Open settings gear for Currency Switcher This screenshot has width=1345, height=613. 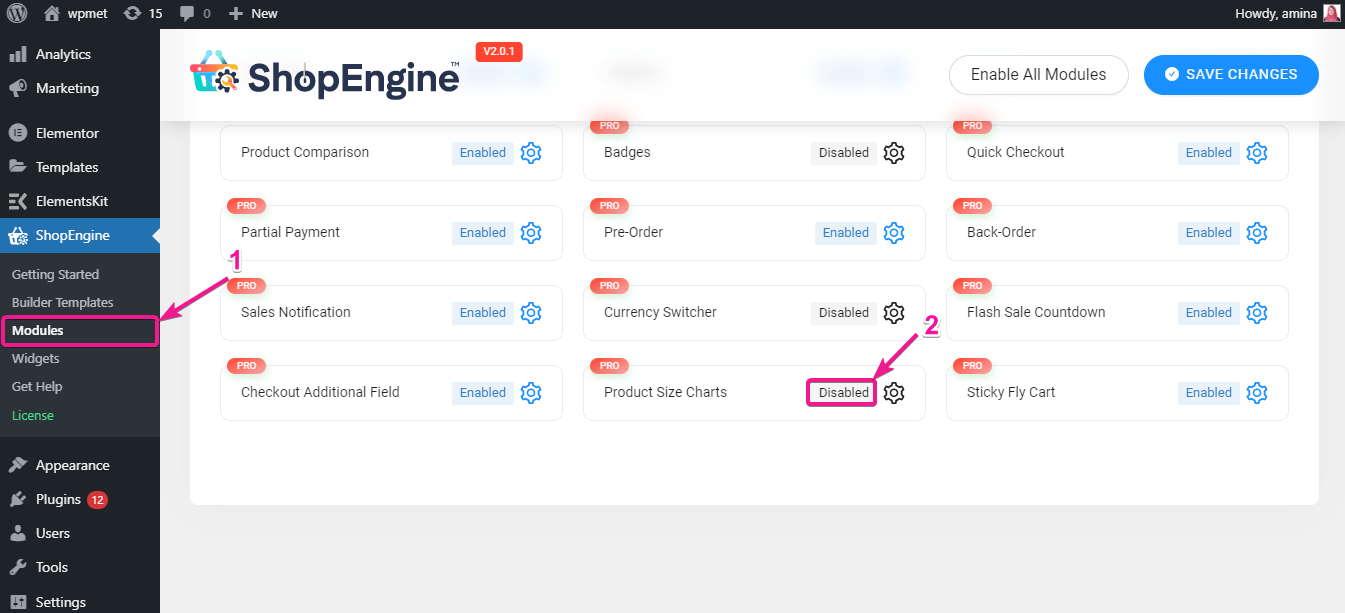pyautogui.click(x=894, y=313)
